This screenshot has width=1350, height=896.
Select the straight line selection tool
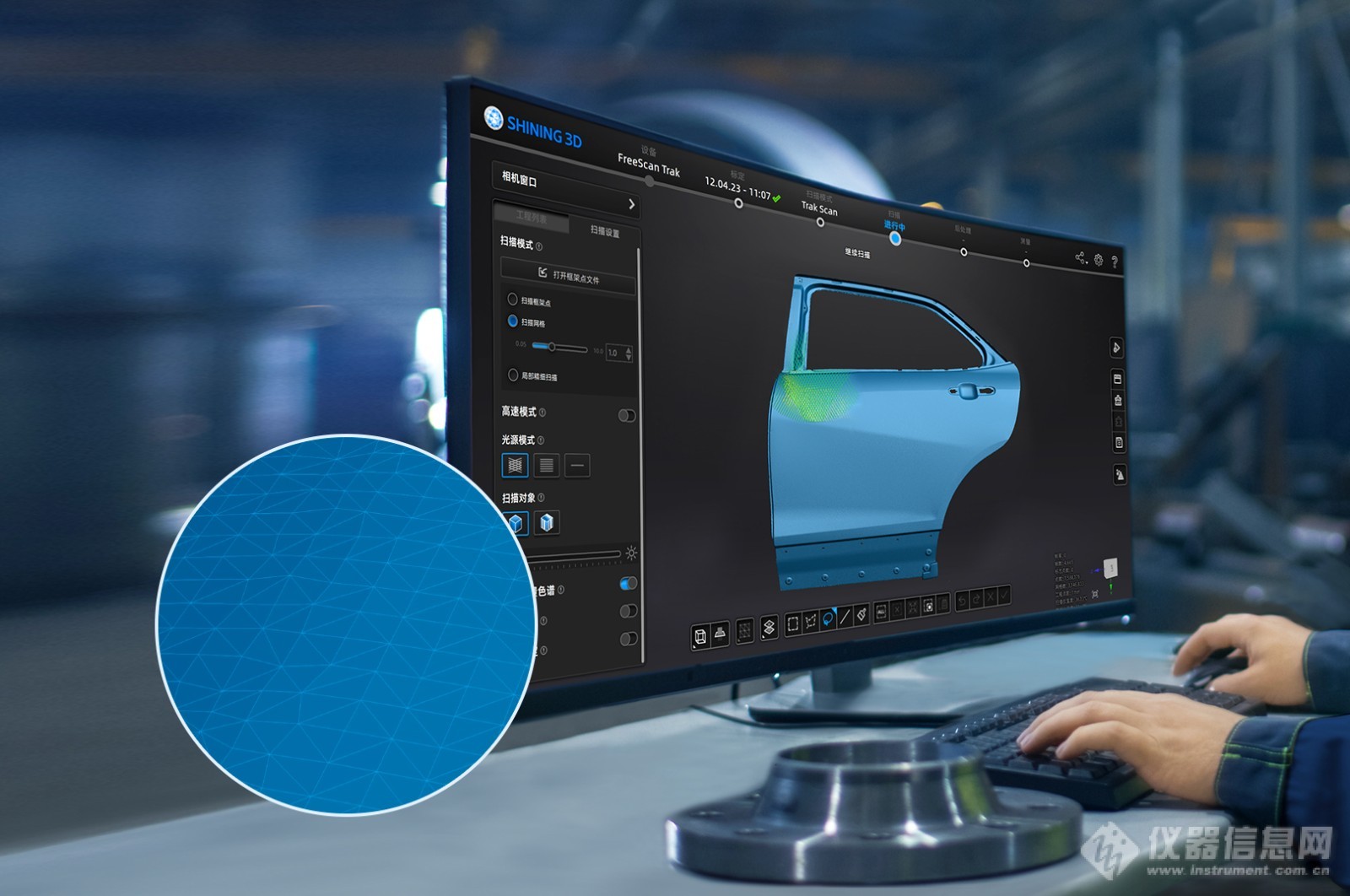click(x=845, y=617)
